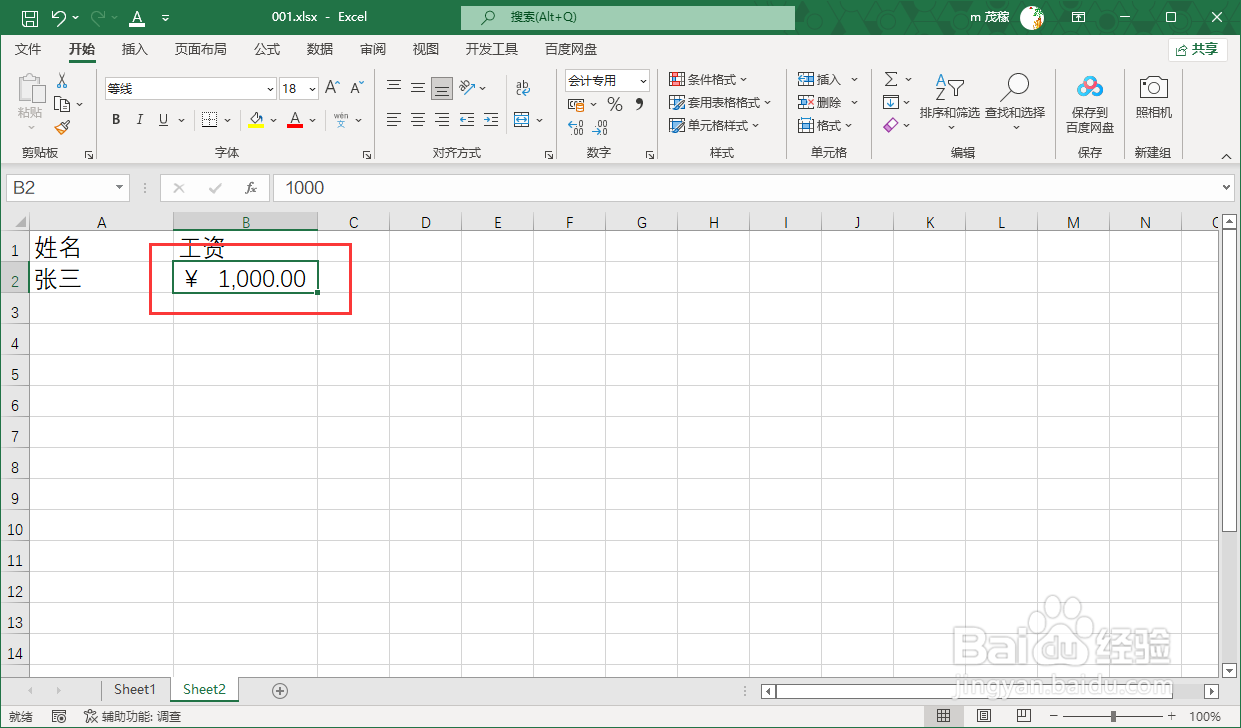Open the 开发工具 ribbon tab
Viewport: 1241px width, 728px height.
pyautogui.click(x=491, y=48)
